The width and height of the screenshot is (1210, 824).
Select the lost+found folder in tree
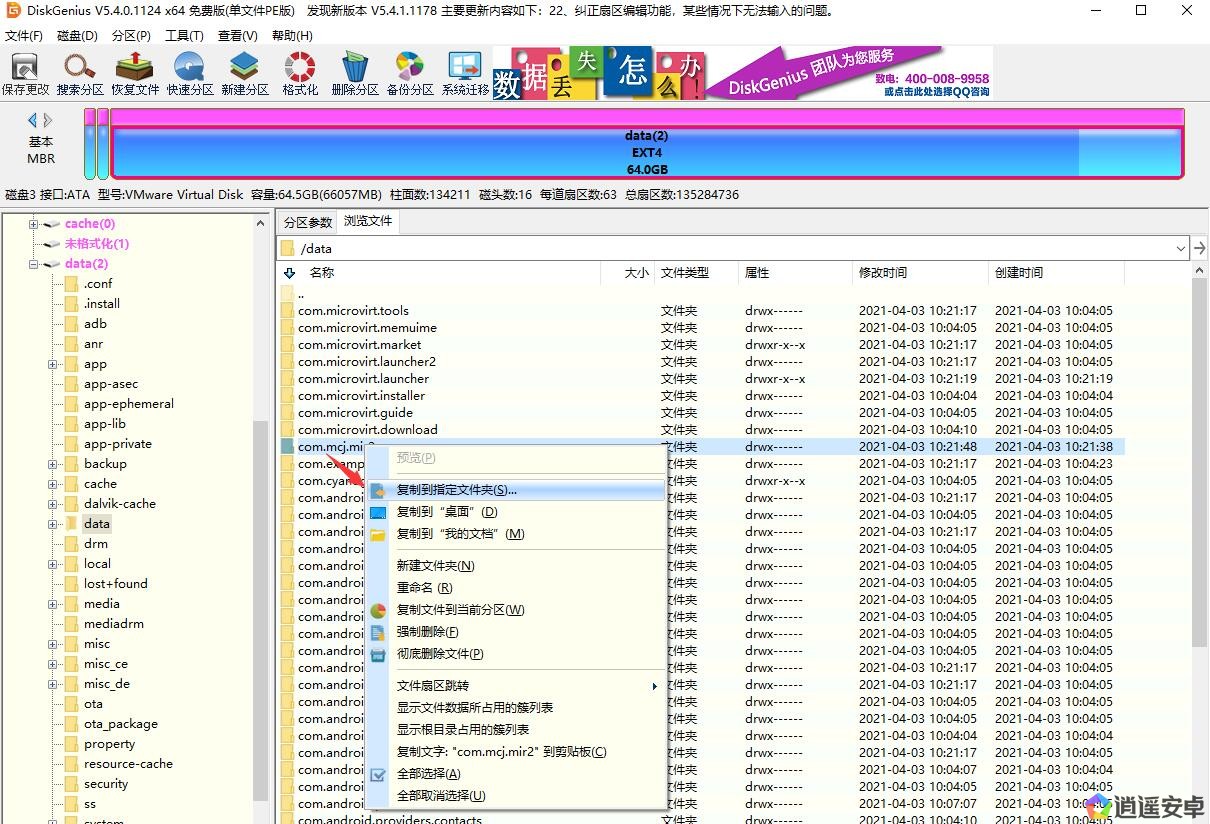click(115, 584)
